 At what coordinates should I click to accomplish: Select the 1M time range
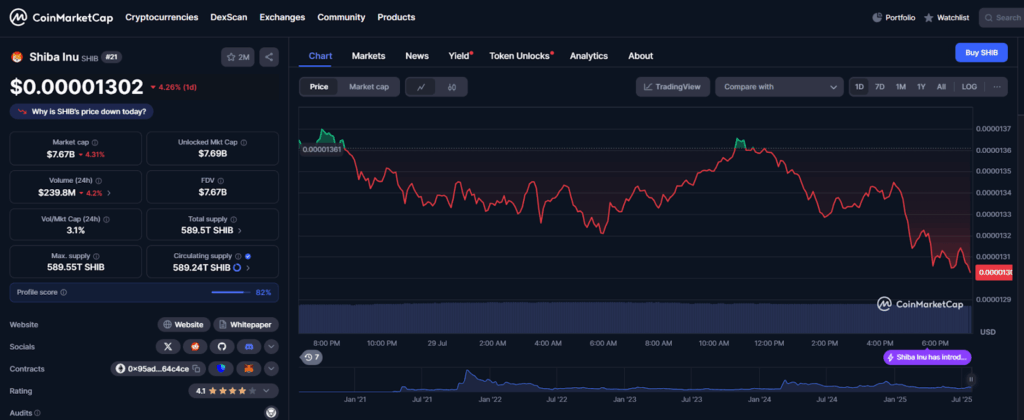901,87
